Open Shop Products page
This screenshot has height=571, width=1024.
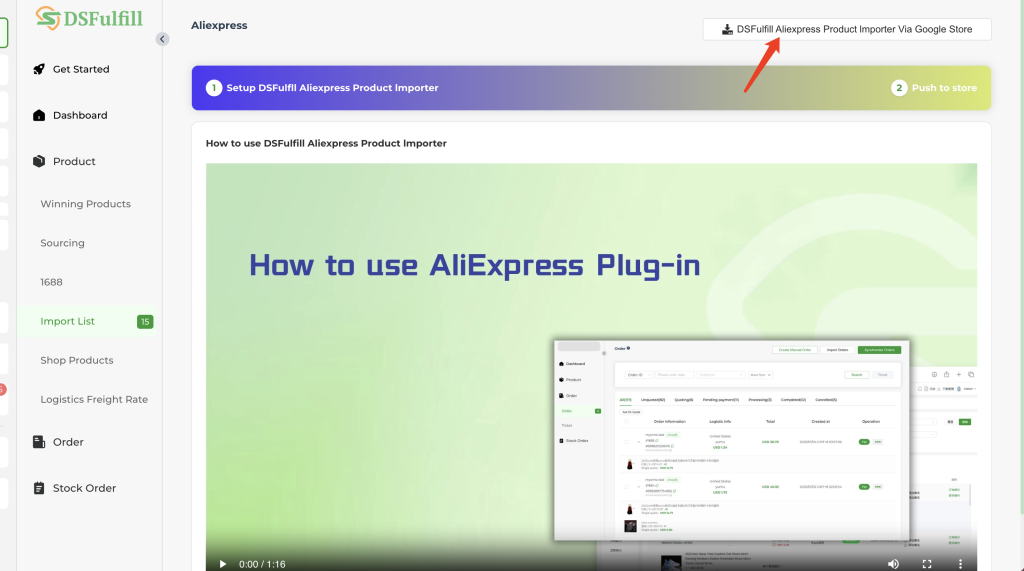(76, 360)
